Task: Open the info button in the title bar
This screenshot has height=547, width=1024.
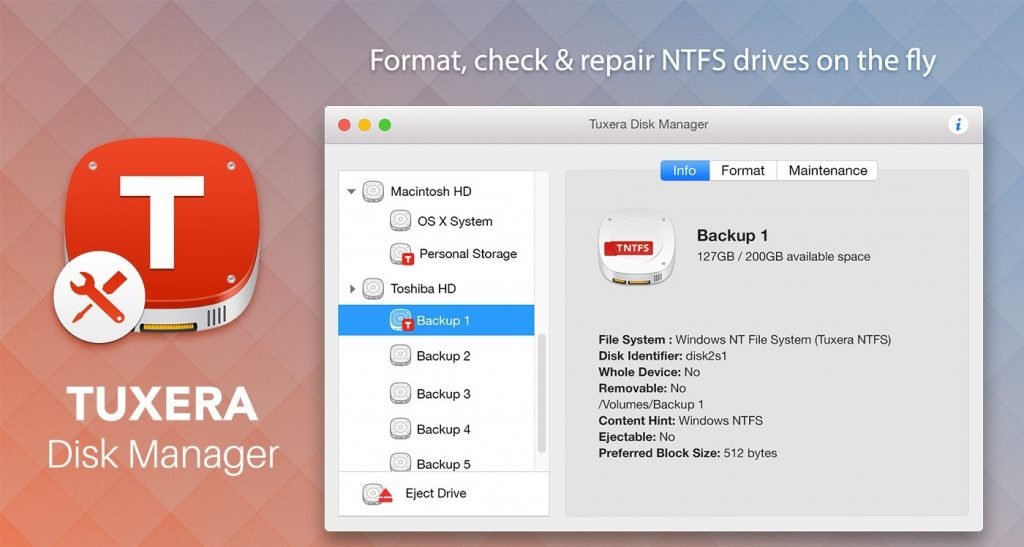Action: 958,124
